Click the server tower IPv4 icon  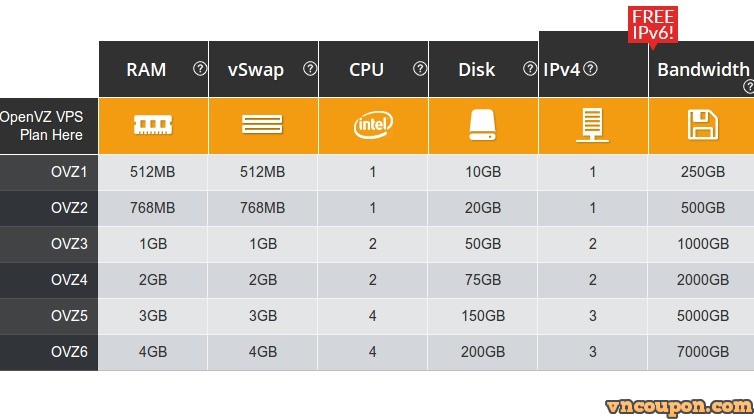[x=592, y=125]
